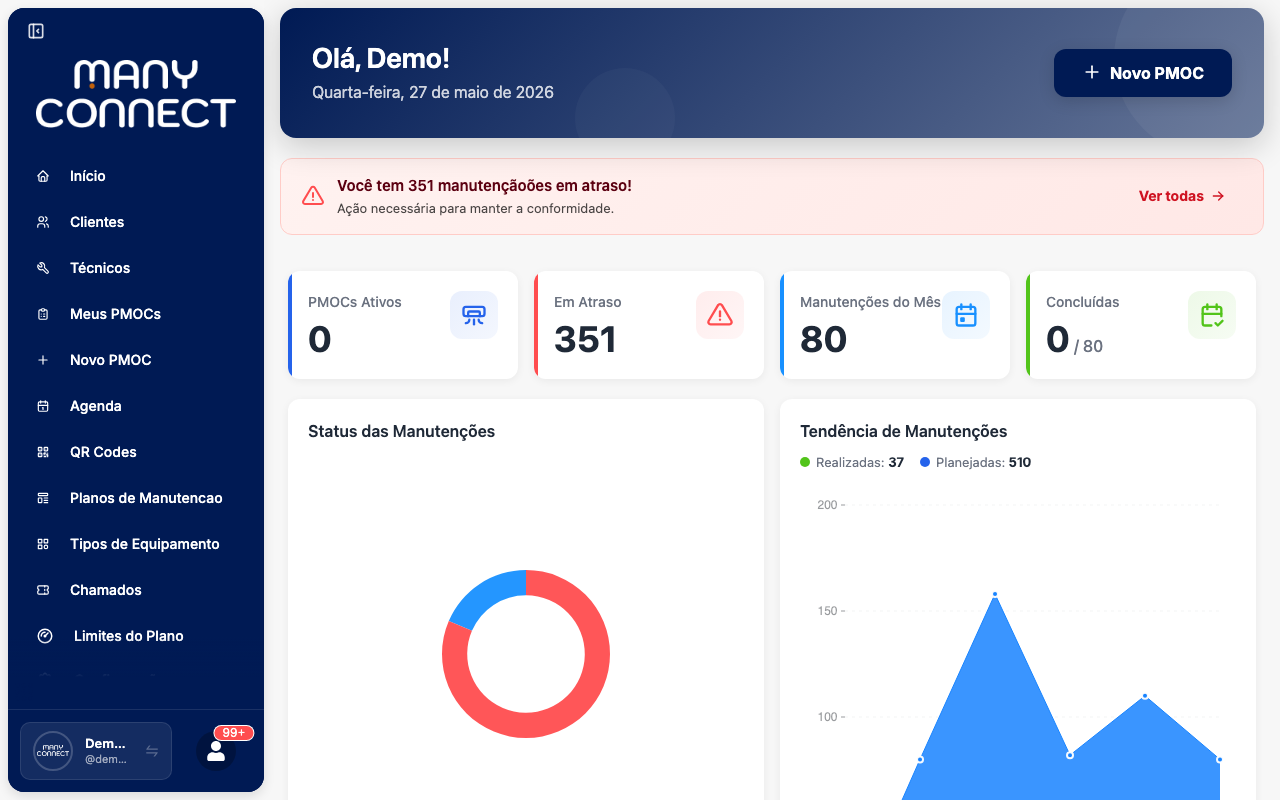Image resolution: width=1280 pixels, height=800 pixels.
Task: Click the warning triangle icon on Em Atraso card
Action: pyautogui.click(x=720, y=315)
